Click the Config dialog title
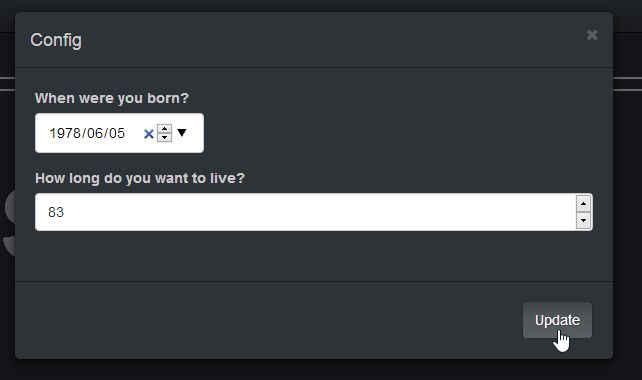This screenshot has height=380, width=642. click(56, 40)
